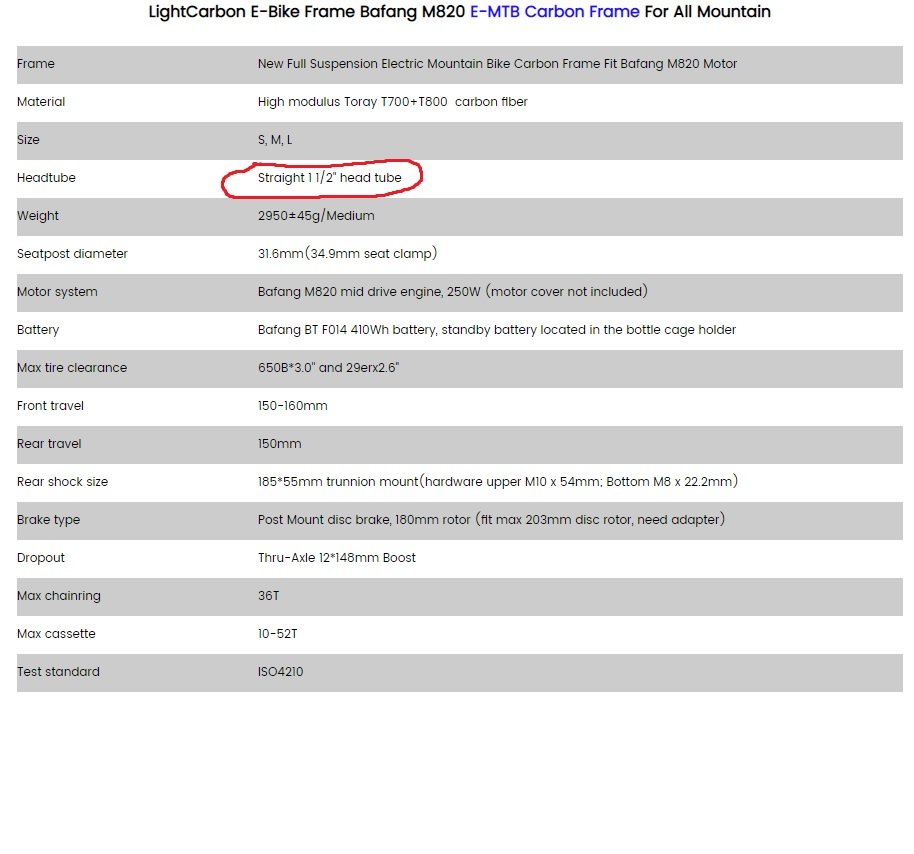Click the S, M, L size value
The image size is (914, 854).
coord(275,140)
